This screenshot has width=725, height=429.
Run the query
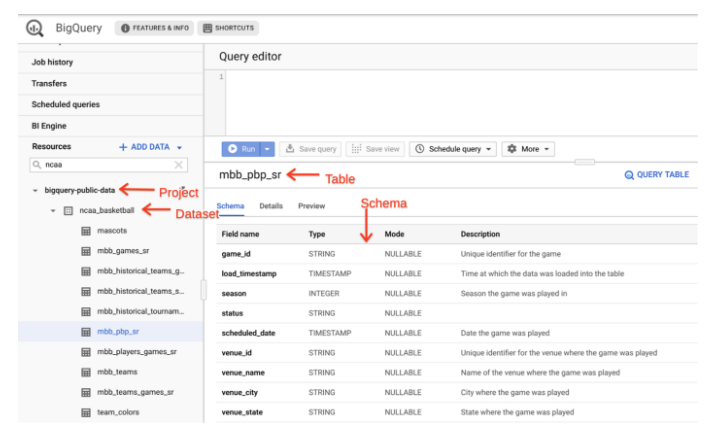pos(241,149)
